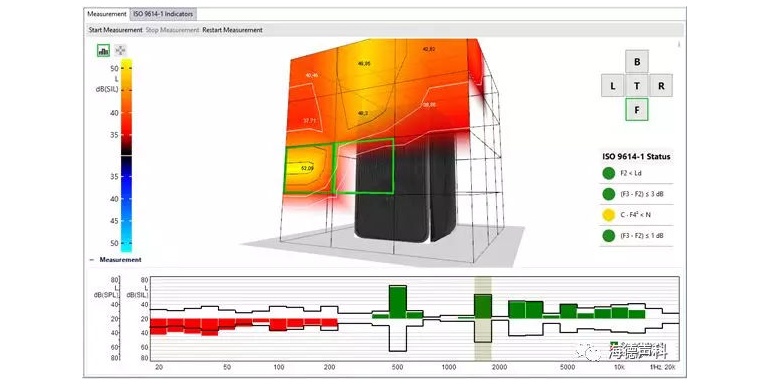
Task: Select the T (top) view cube face
Action: [x=637, y=86]
